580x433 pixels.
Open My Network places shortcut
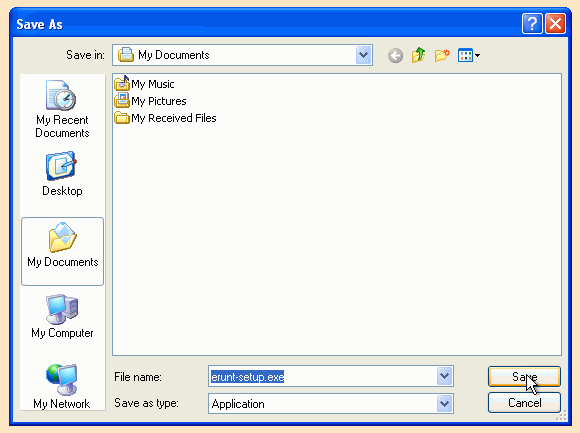[x=61, y=386]
